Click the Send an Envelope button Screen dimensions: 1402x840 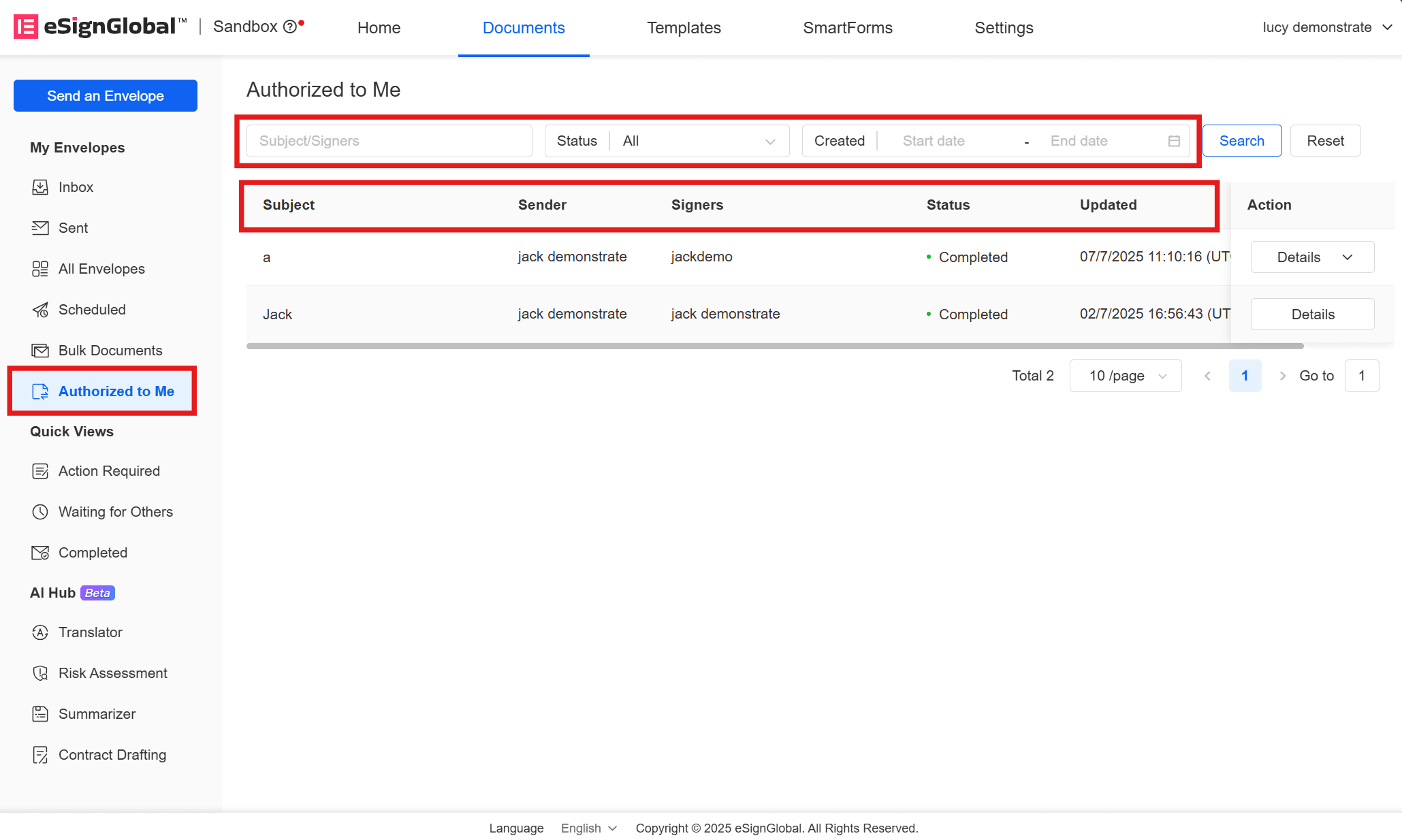tap(106, 96)
